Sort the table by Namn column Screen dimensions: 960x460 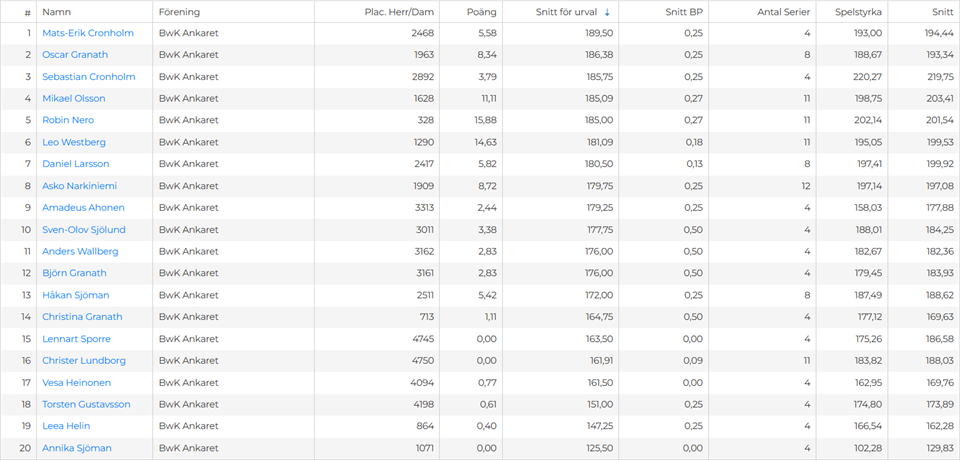tap(56, 12)
